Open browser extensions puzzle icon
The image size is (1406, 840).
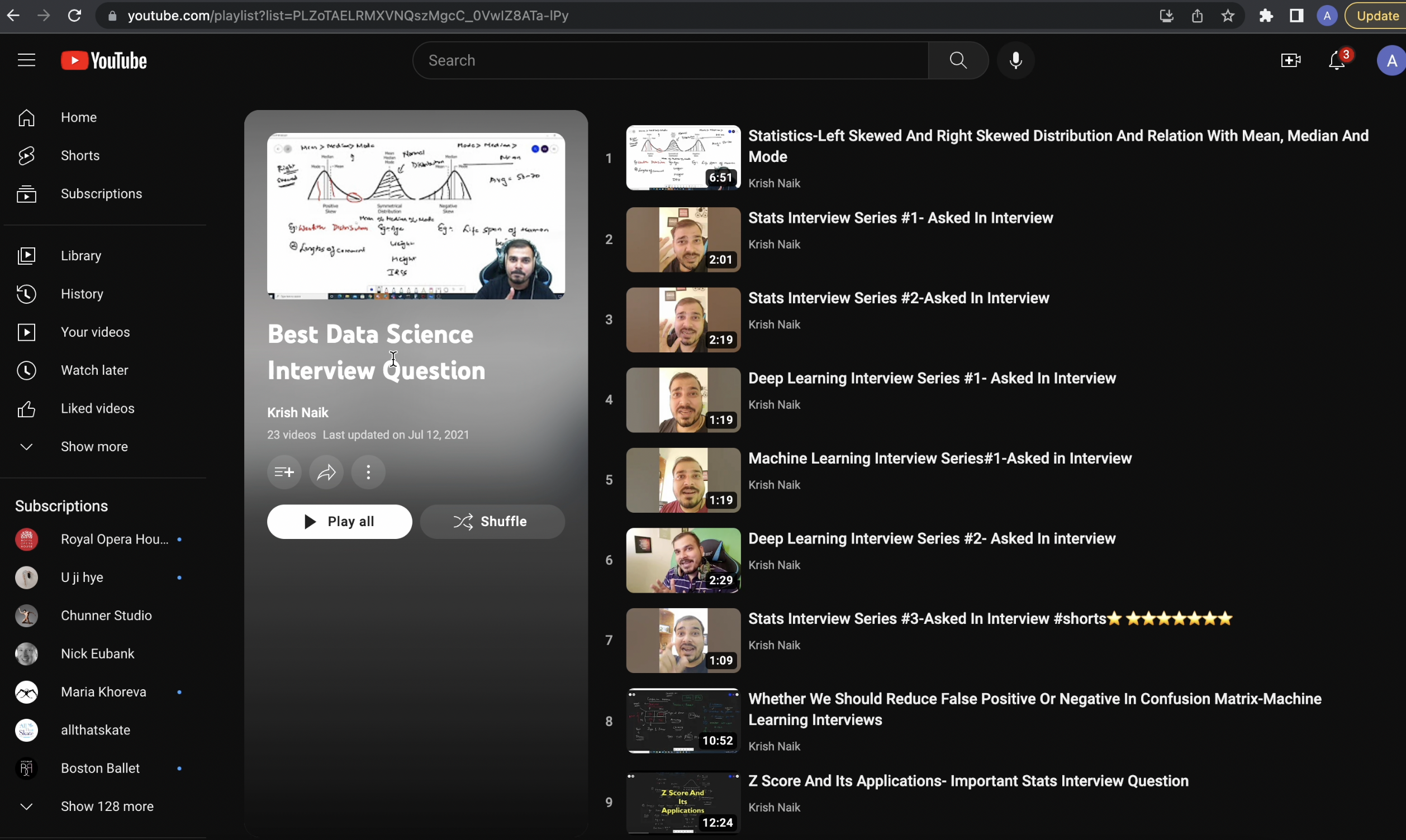1266,16
